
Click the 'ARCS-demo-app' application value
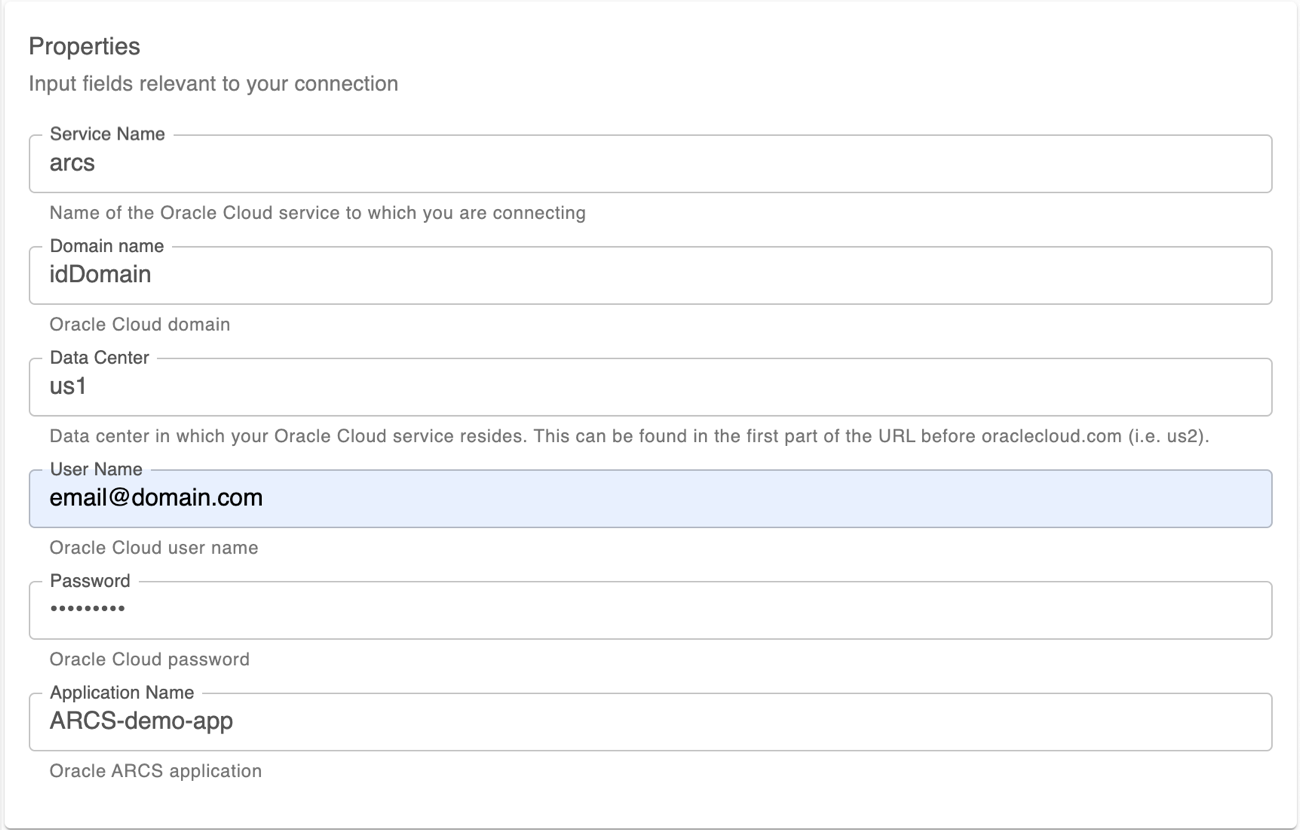click(142, 720)
